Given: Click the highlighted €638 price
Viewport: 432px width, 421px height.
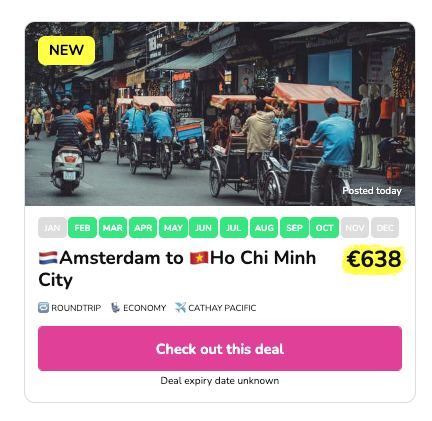Looking at the screenshot, I should [x=374, y=259].
